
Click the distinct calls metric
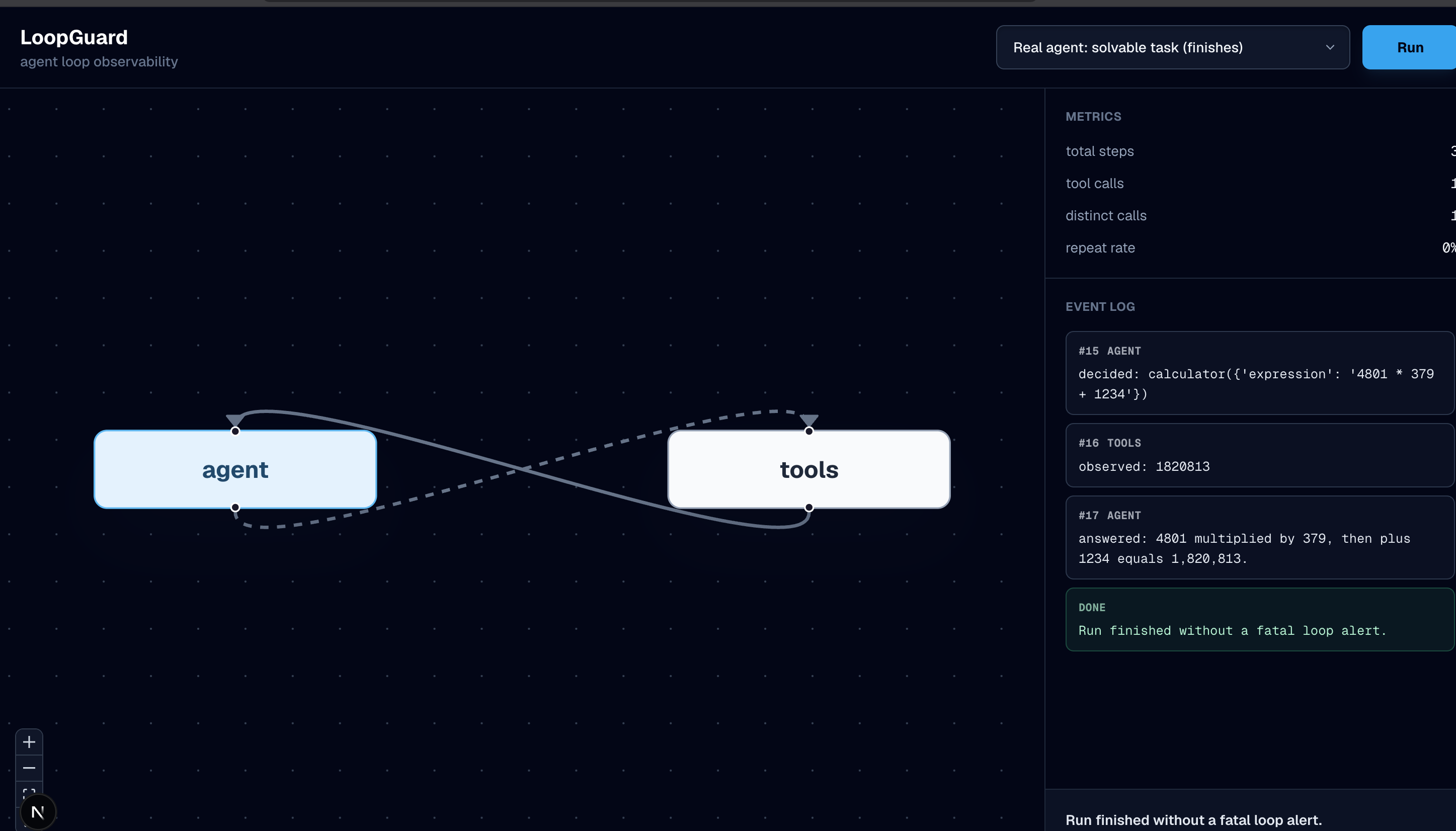pyautogui.click(x=1261, y=216)
